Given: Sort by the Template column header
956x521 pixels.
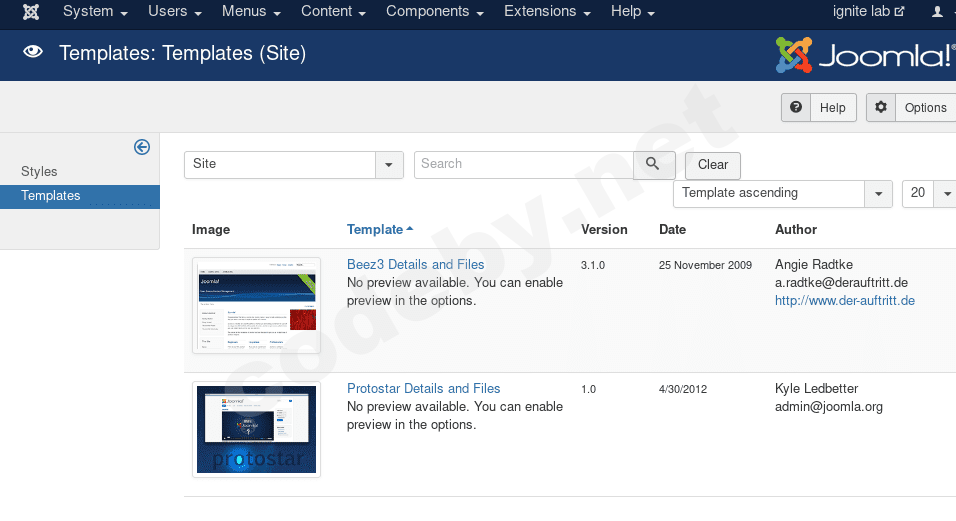Looking at the screenshot, I should pos(380,230).
